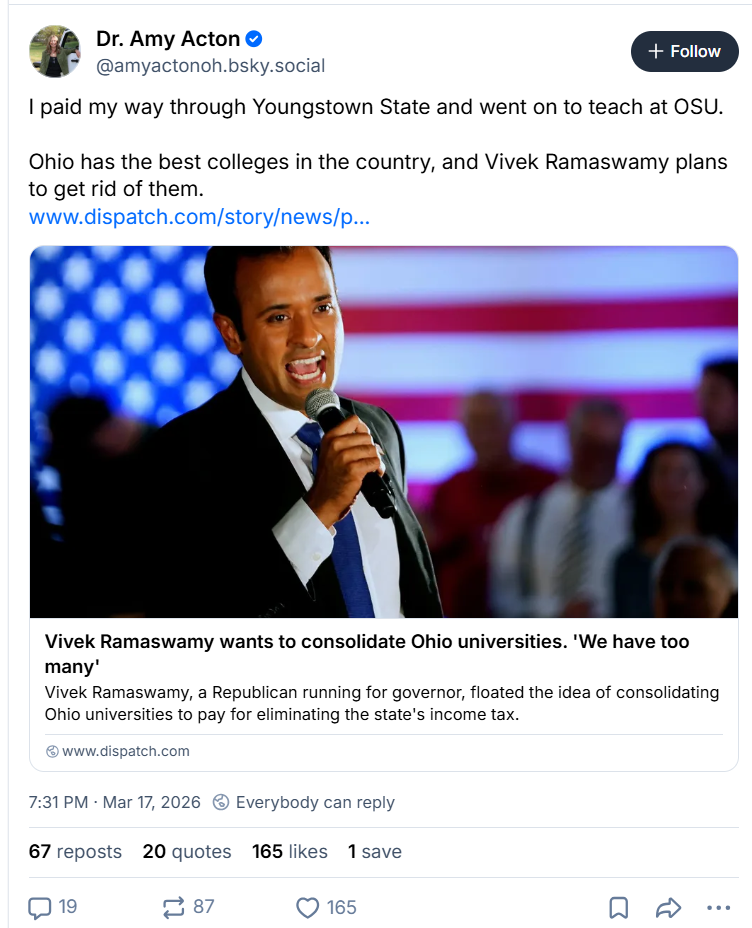Like the post with the heart icon

(308, 907)
